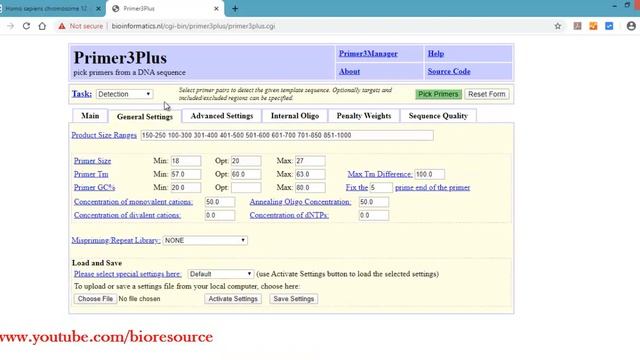
Task: Click the Max Tm Difference link
Action: 380,174
